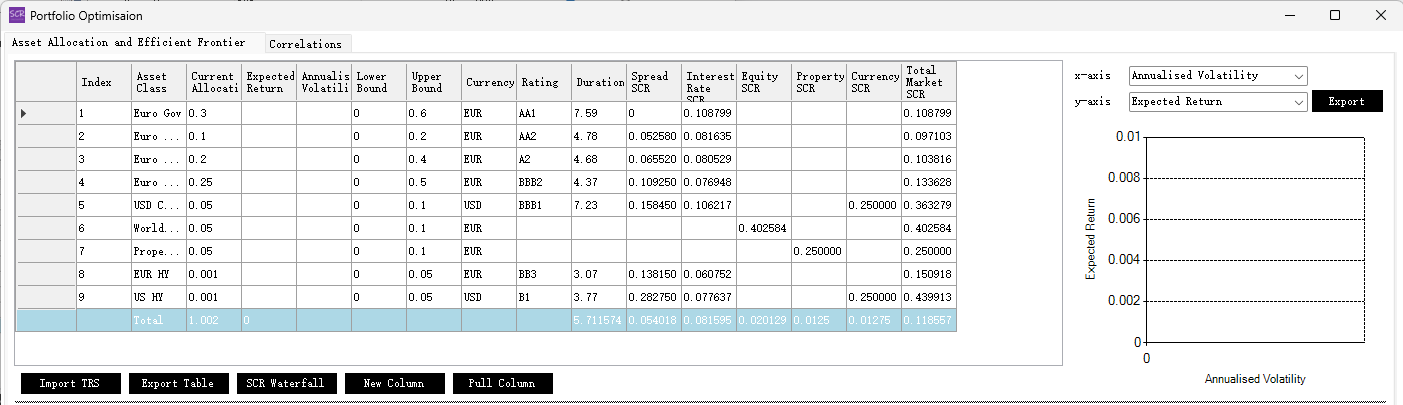1403x405 pixels.
Task: Open the x-axis Annualised Volatility dropdown
Action: click(x=1298, y=76)
